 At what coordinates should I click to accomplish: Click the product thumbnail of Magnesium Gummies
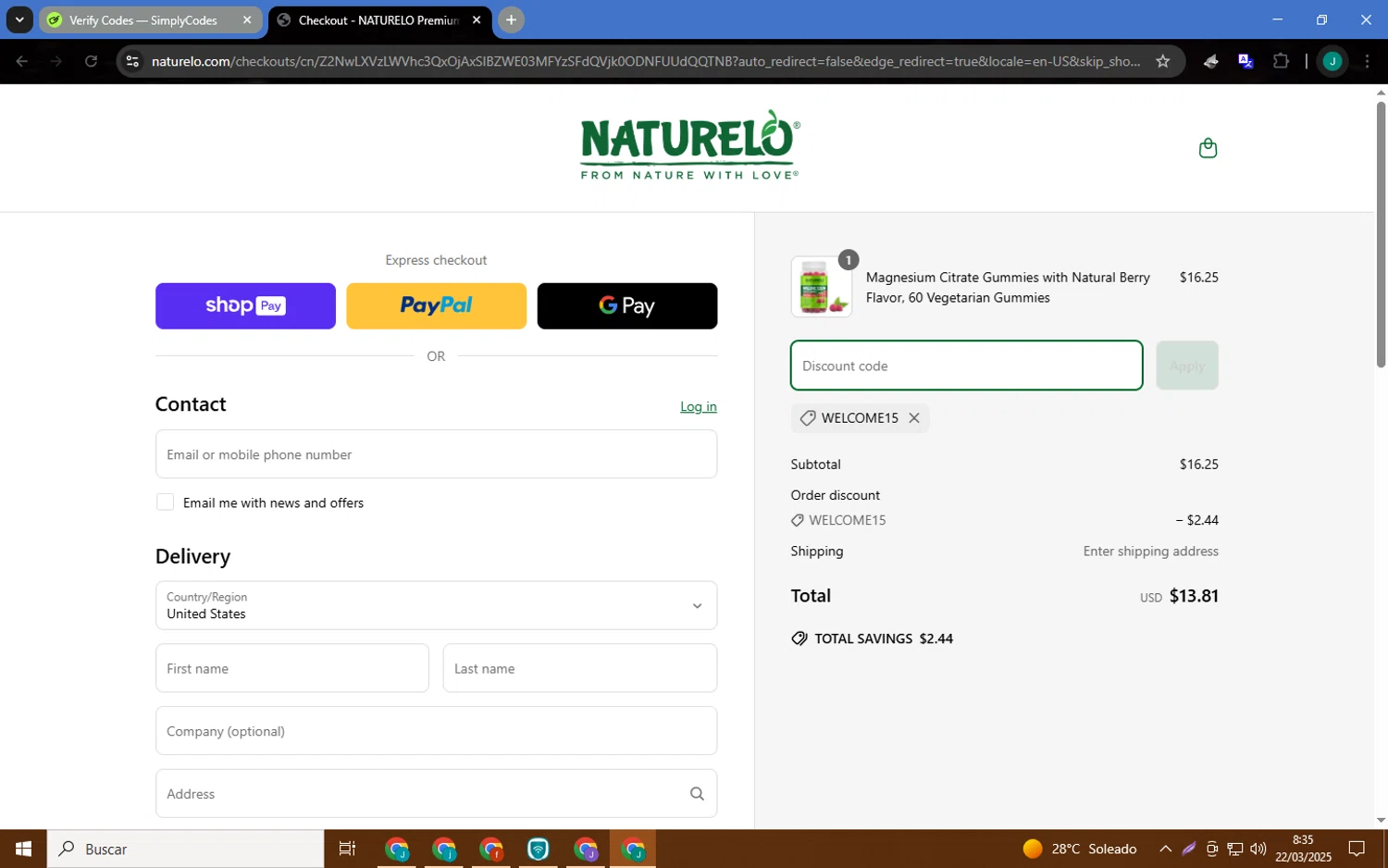822,287
